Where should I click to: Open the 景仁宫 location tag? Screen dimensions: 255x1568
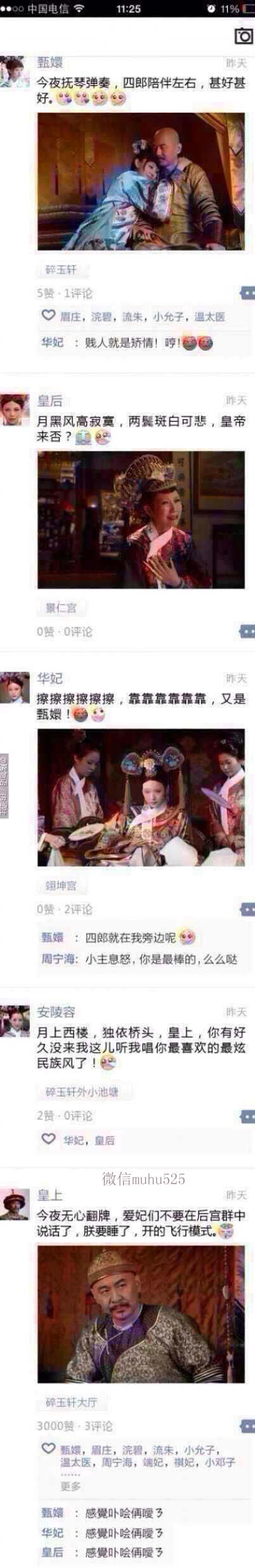point(61,608)
